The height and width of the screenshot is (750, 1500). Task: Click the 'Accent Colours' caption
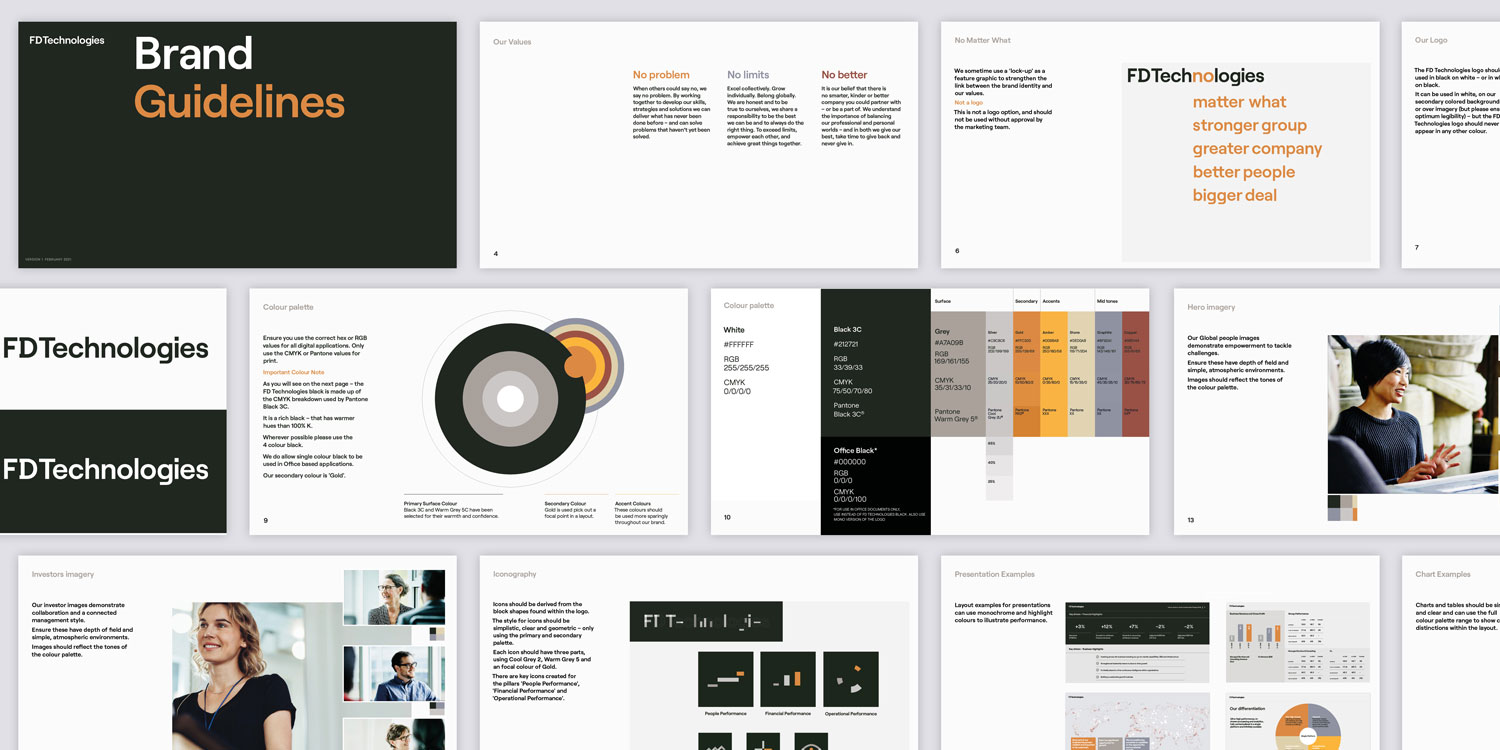pyautogui.click(x=632, y=503)
